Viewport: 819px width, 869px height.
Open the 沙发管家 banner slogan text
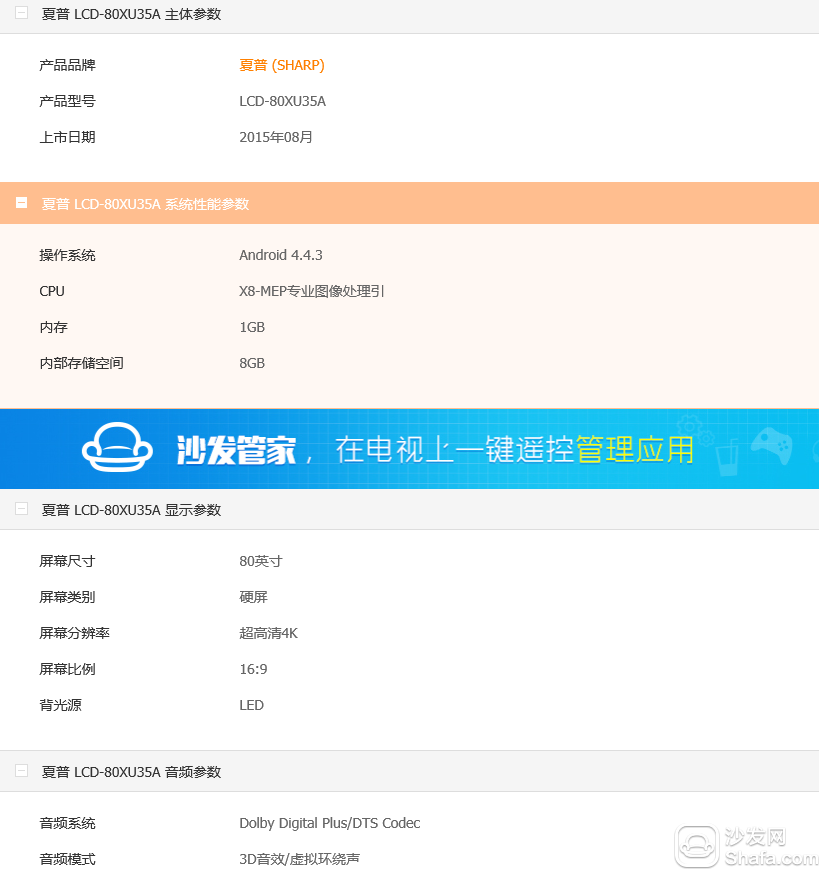[435, 449]
